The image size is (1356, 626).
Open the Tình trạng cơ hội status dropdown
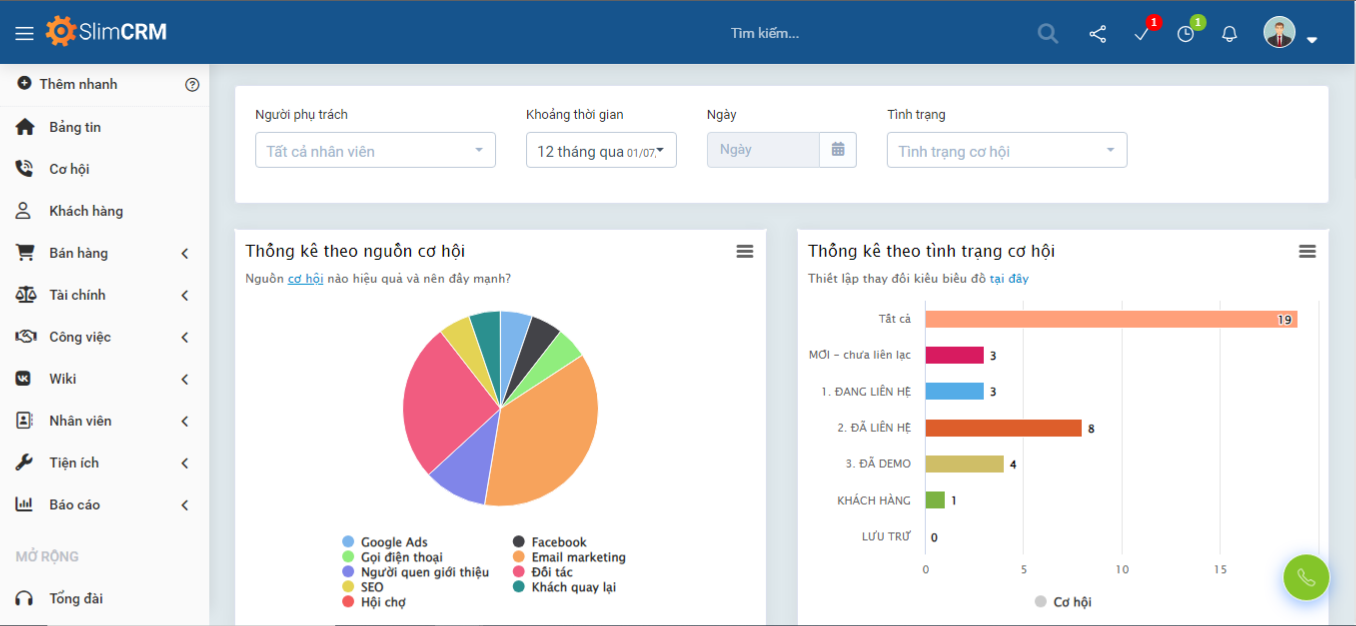pos(1006,149)
